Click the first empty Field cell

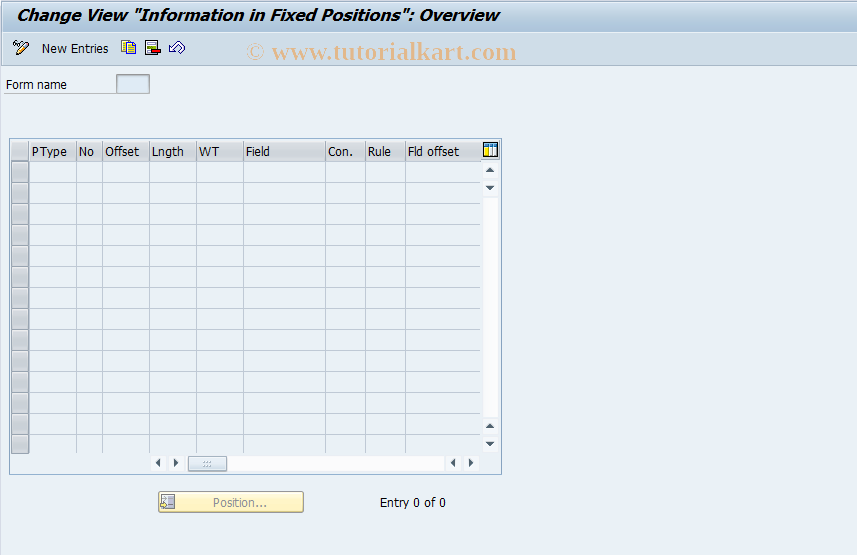pyautogui.click(x=284, y=172)
